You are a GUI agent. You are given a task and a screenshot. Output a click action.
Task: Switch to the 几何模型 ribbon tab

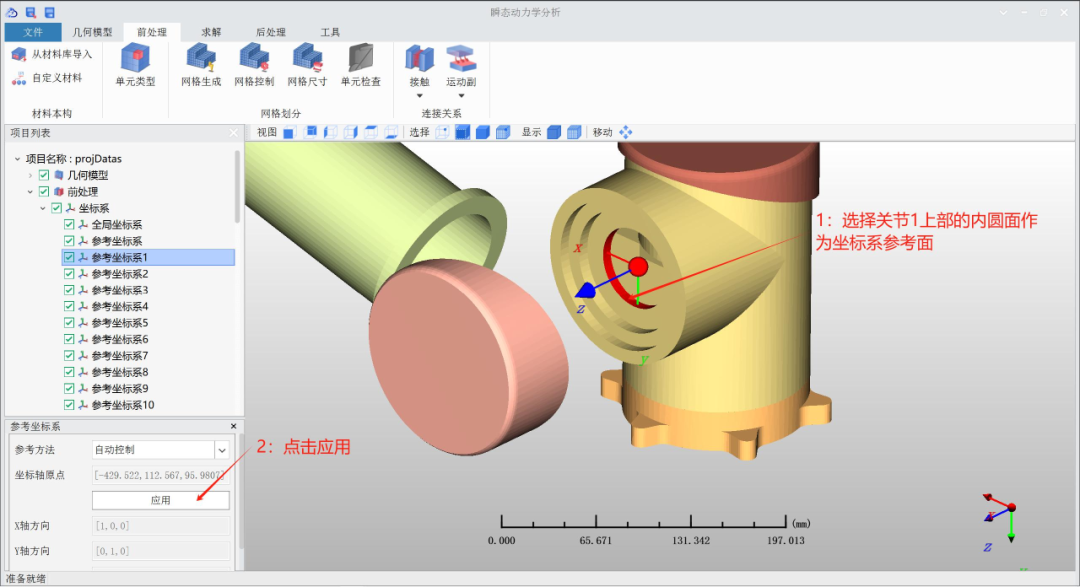point(92,32)
